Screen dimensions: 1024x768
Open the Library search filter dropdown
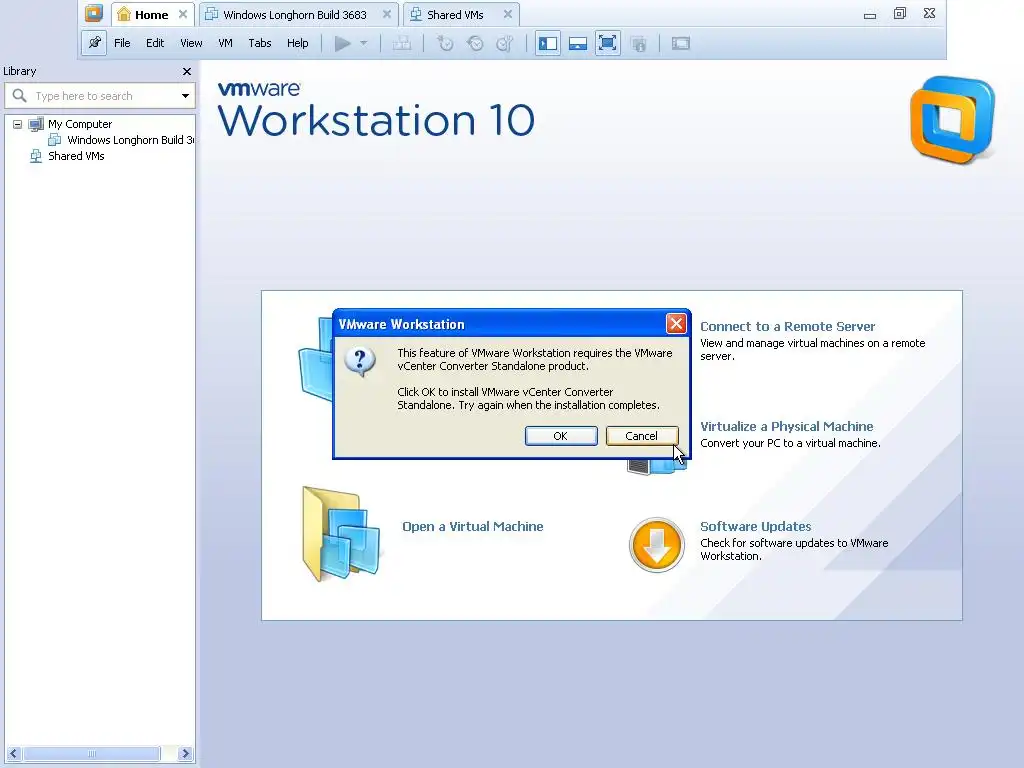tap(185, 96)
